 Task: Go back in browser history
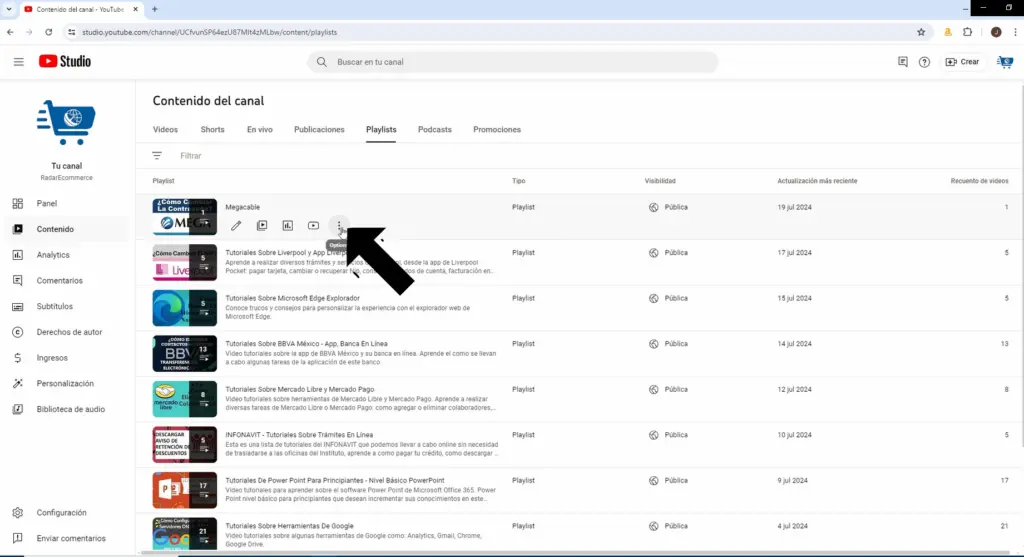[x=10, y=32]
